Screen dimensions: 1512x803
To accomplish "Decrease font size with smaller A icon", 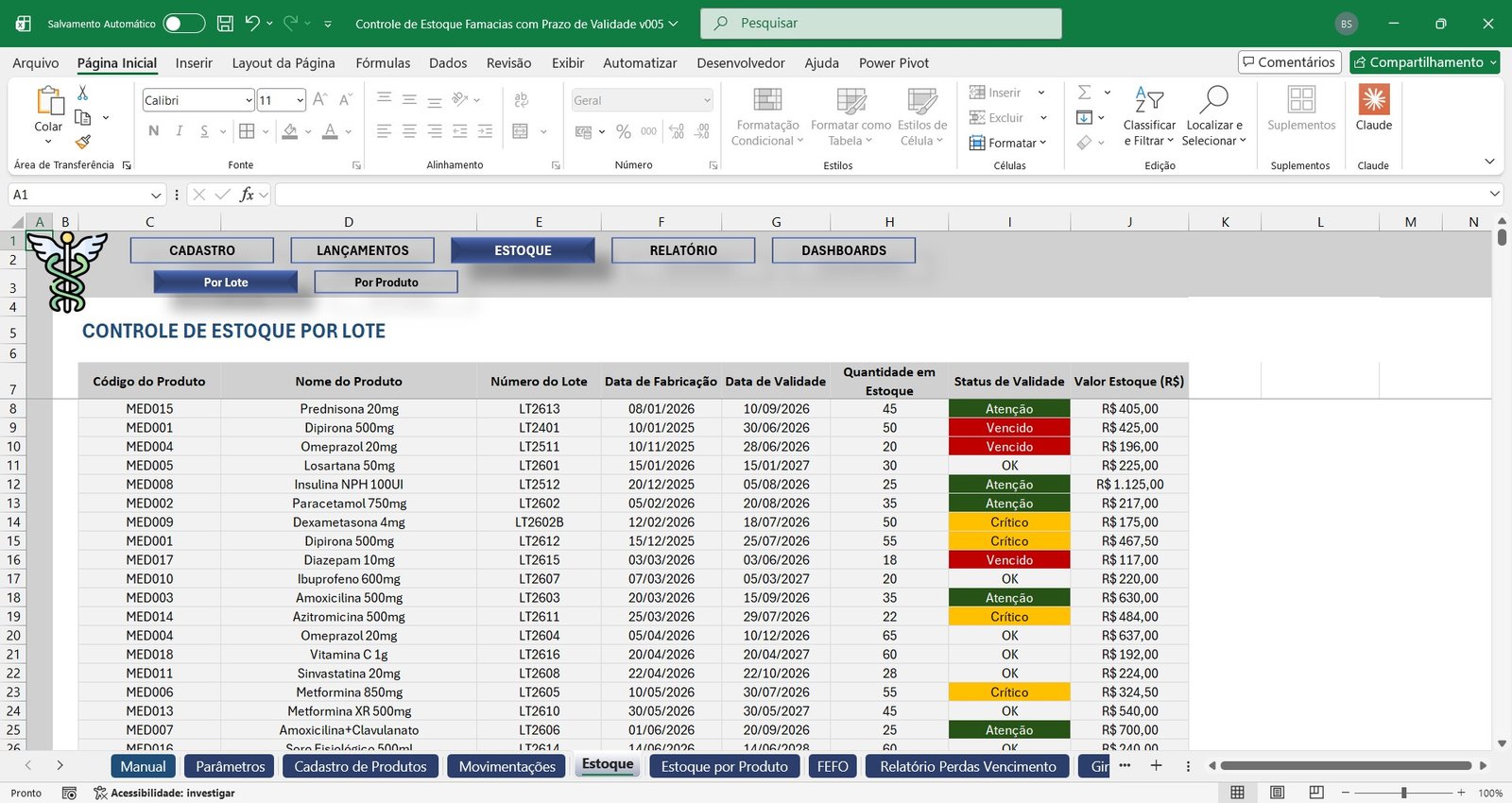I will (x=346, y=100).
